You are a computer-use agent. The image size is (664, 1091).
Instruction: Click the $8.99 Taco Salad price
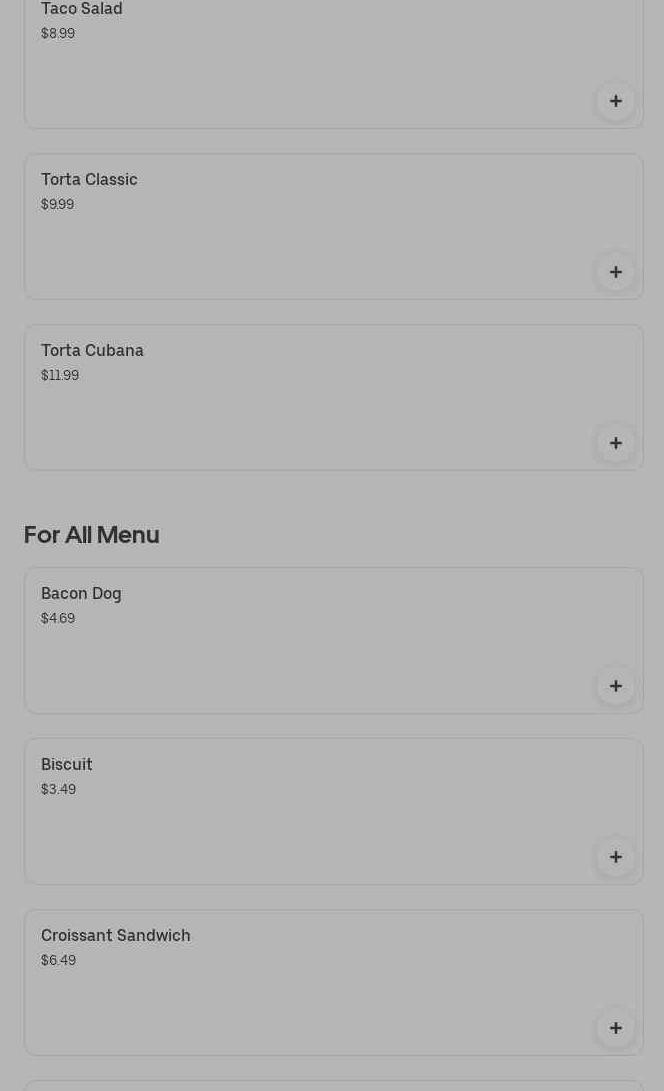coord(58,34)
